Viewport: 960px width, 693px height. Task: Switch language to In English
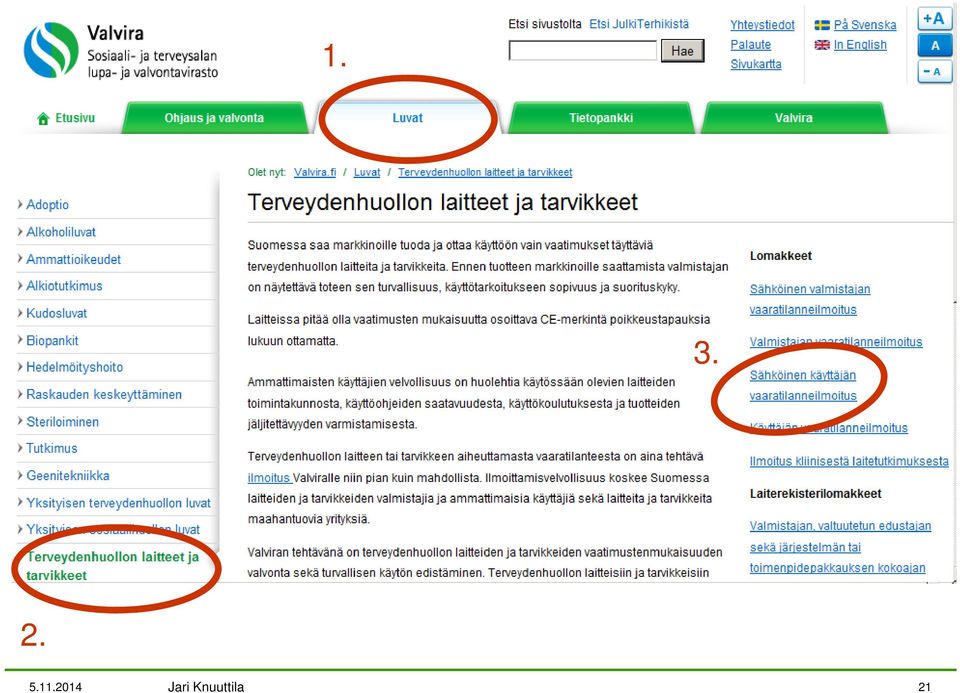[x=860, y=45]
